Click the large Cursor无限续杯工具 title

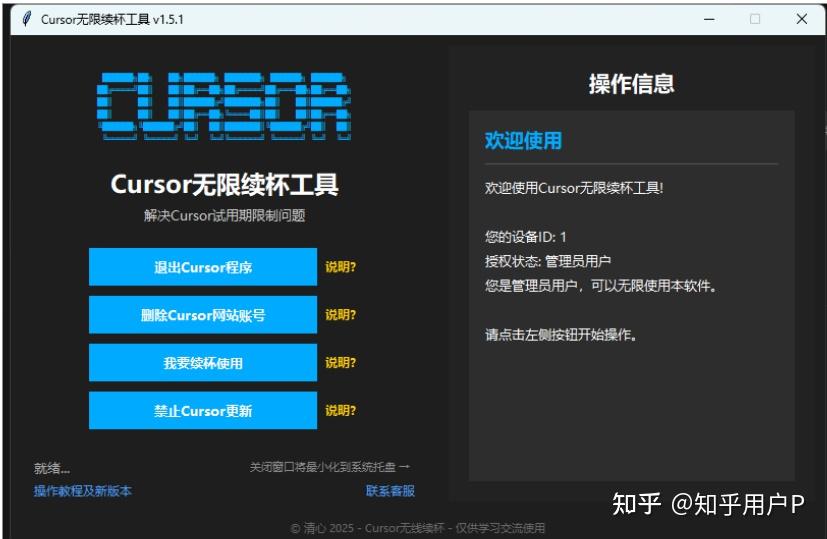pyautogui.click(x=225, y=185)
